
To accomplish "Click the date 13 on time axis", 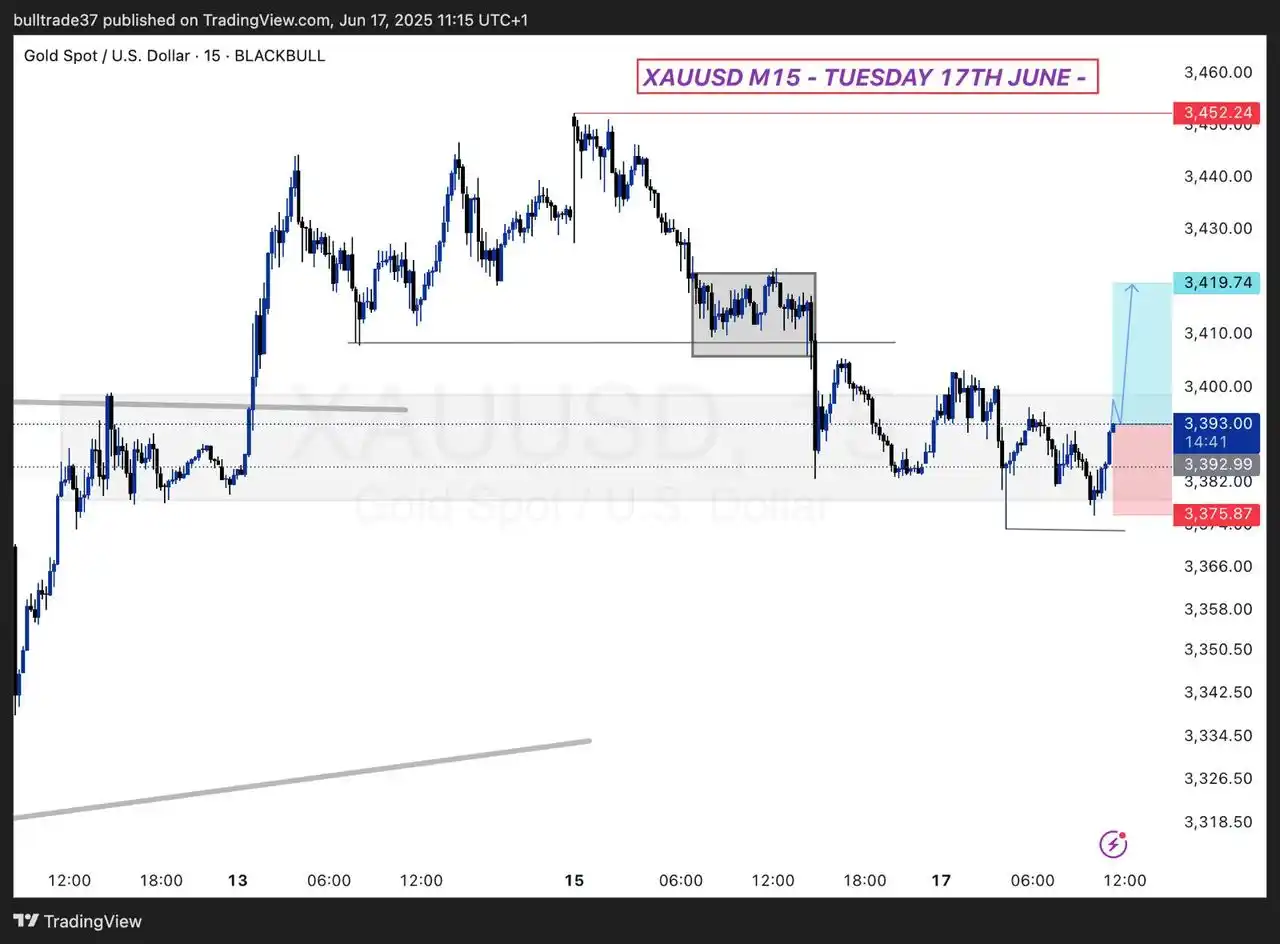I will point(237,881).
